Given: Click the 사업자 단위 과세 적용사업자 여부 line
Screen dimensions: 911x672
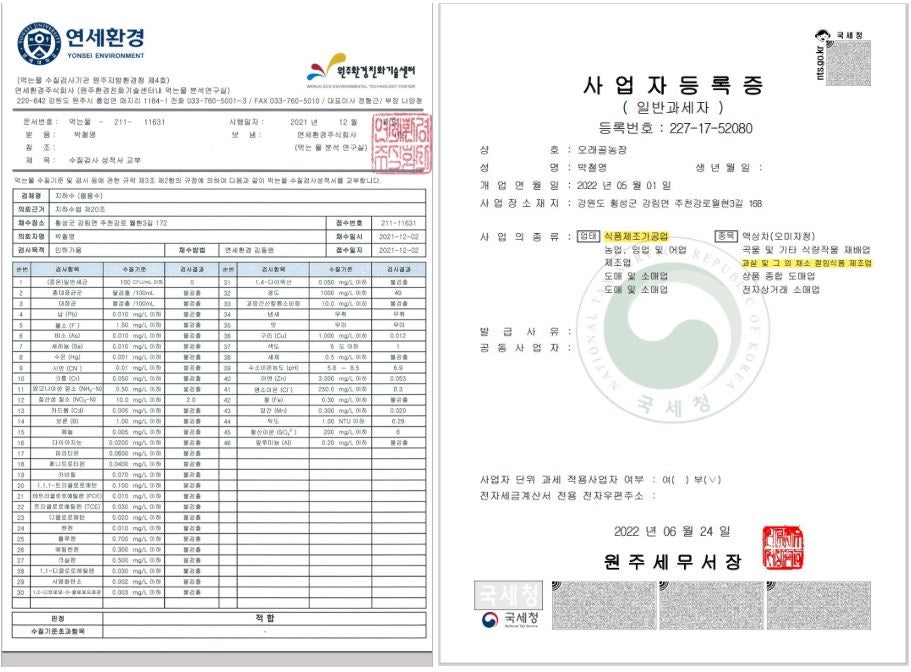Looking at the screenshot, I should point(600,480).
